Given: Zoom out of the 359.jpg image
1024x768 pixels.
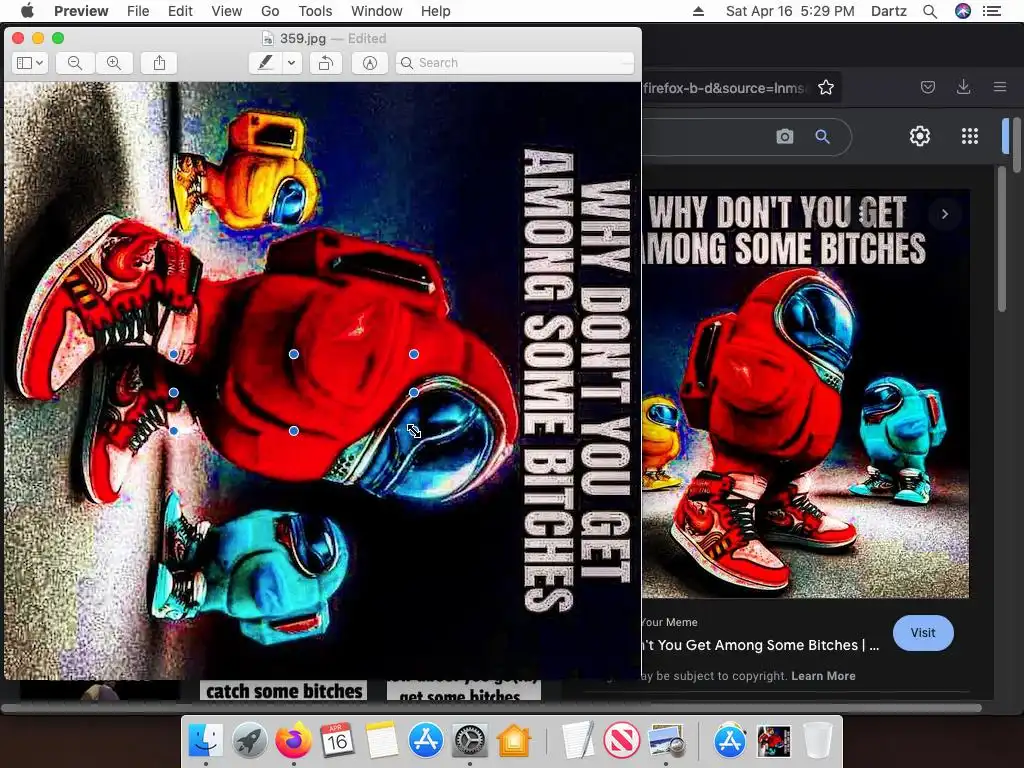Looking at the screenshot, I should click(x=75, y=63).
